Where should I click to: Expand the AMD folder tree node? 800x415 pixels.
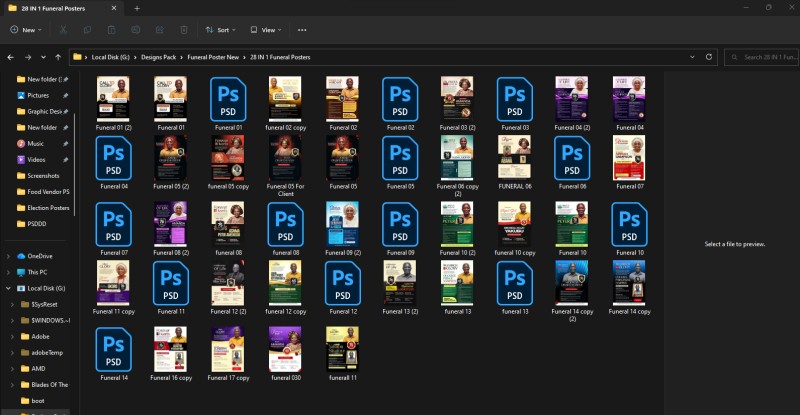(13, 369)
